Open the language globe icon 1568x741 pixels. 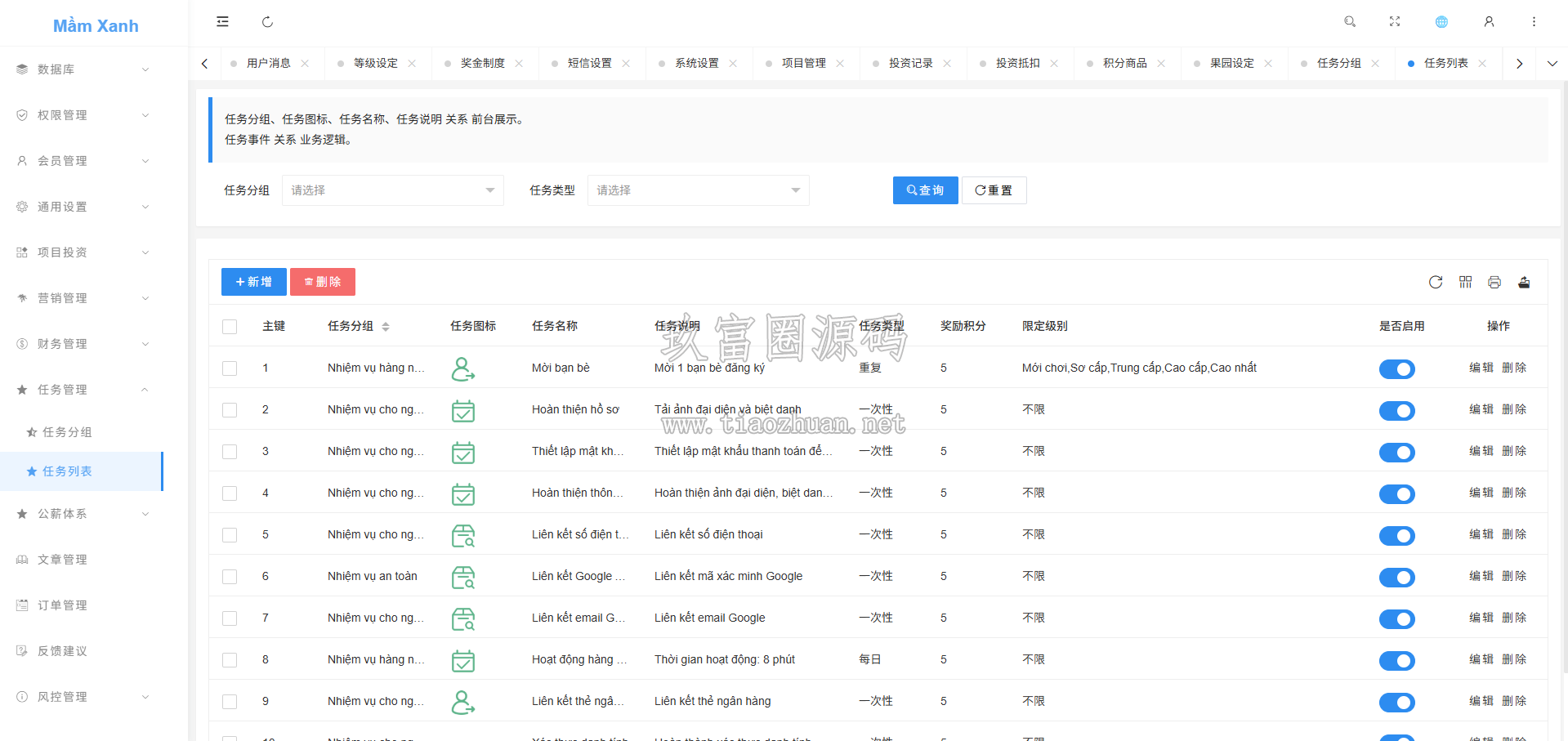pyautogui.click(x=1441, y=22)
